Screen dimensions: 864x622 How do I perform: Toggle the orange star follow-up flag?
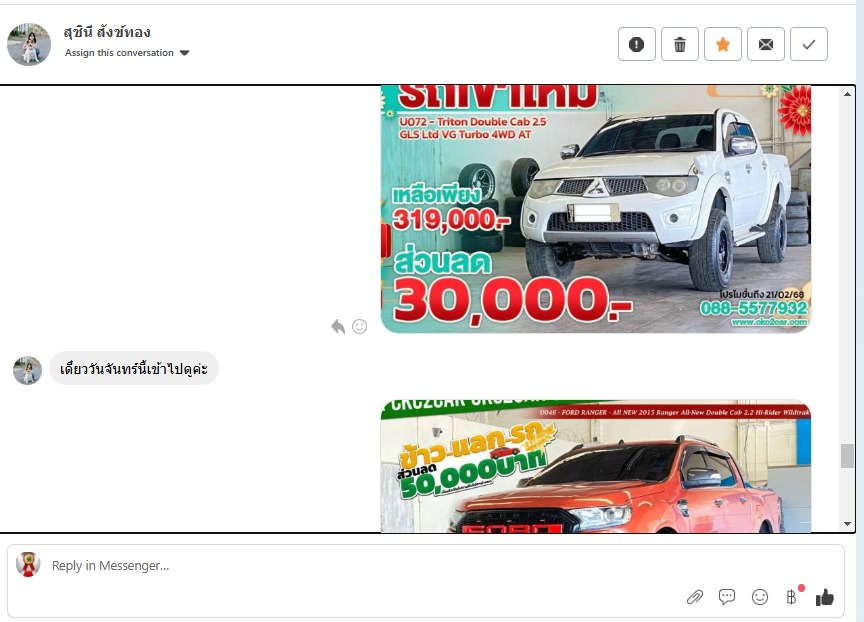(722, 44)
